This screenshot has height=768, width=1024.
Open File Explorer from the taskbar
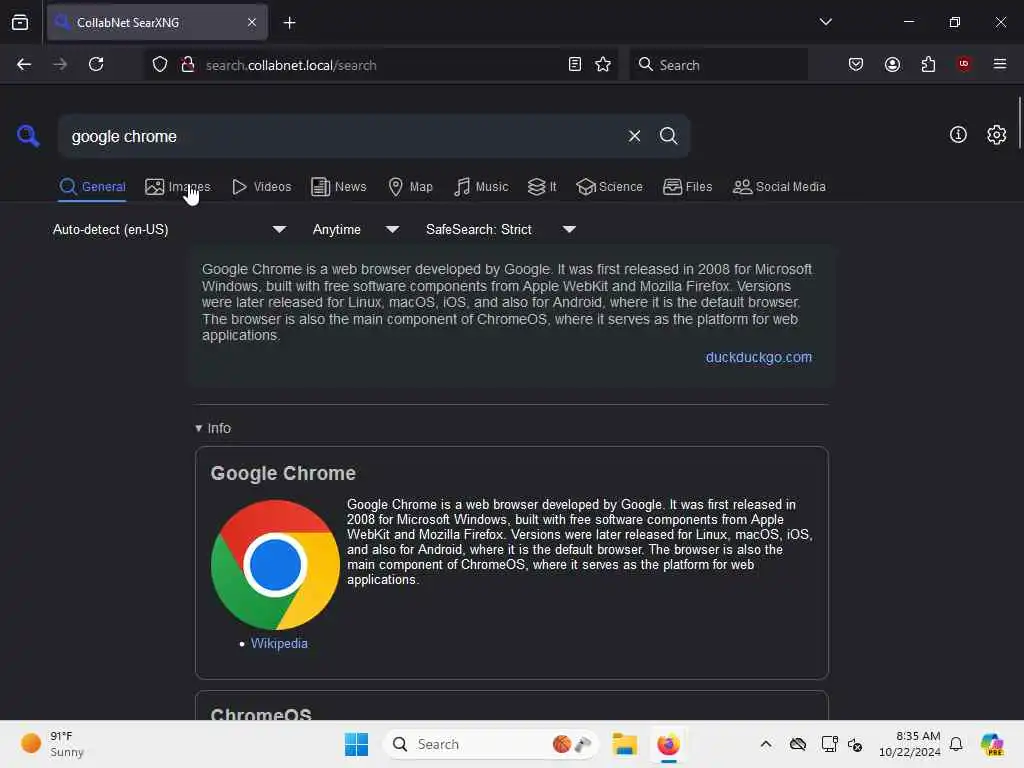624,744
